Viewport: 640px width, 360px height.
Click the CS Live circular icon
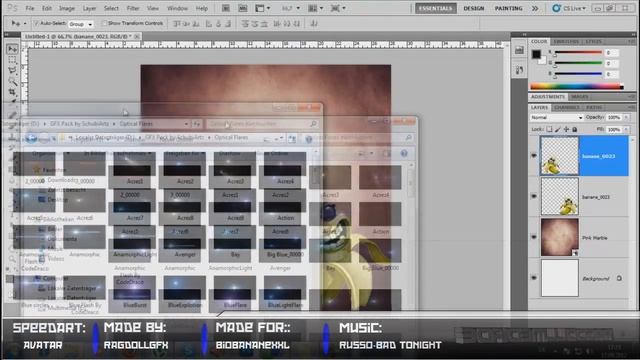pos(556,8)
